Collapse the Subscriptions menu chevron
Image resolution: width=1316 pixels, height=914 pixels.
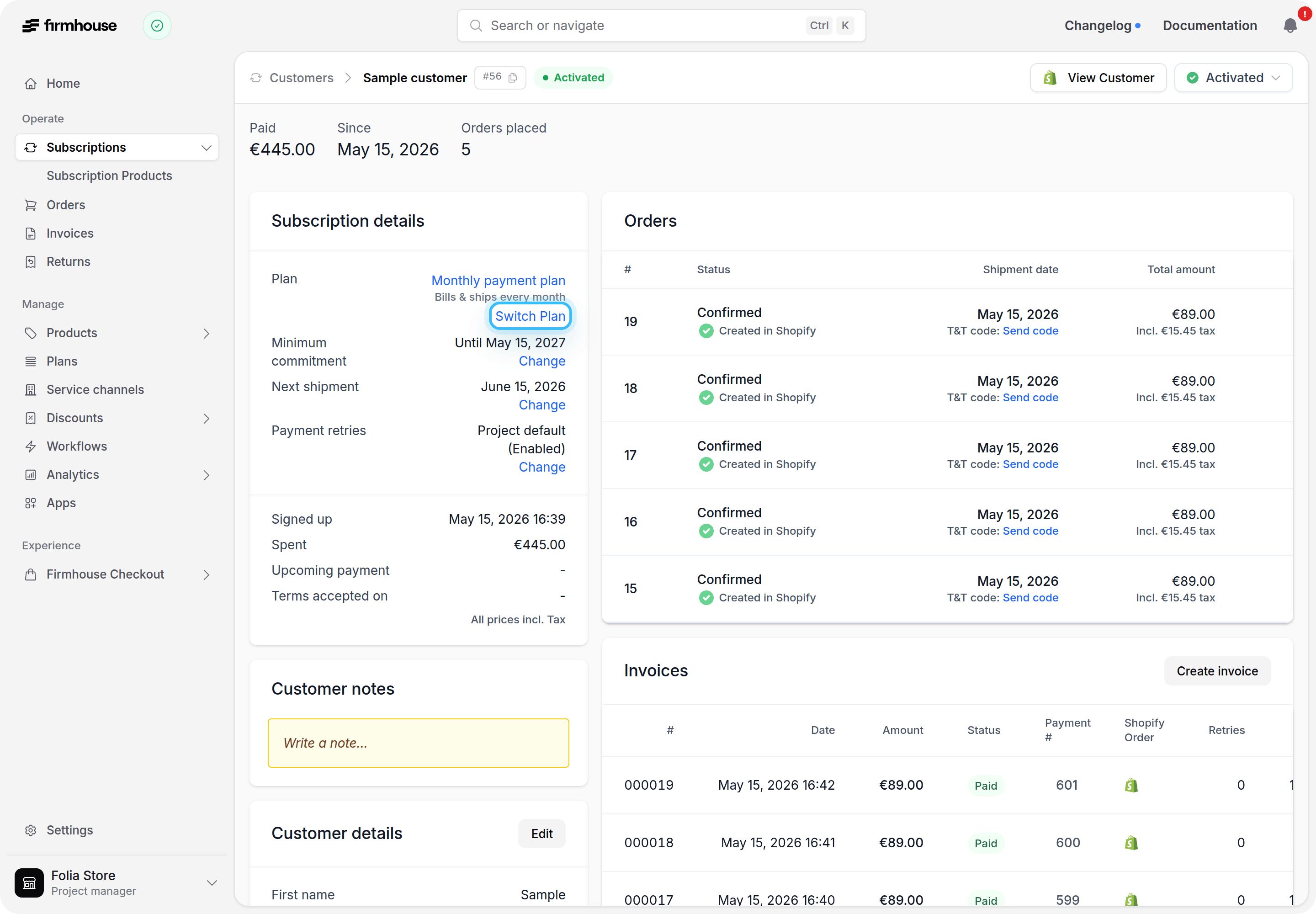(207, 148)
